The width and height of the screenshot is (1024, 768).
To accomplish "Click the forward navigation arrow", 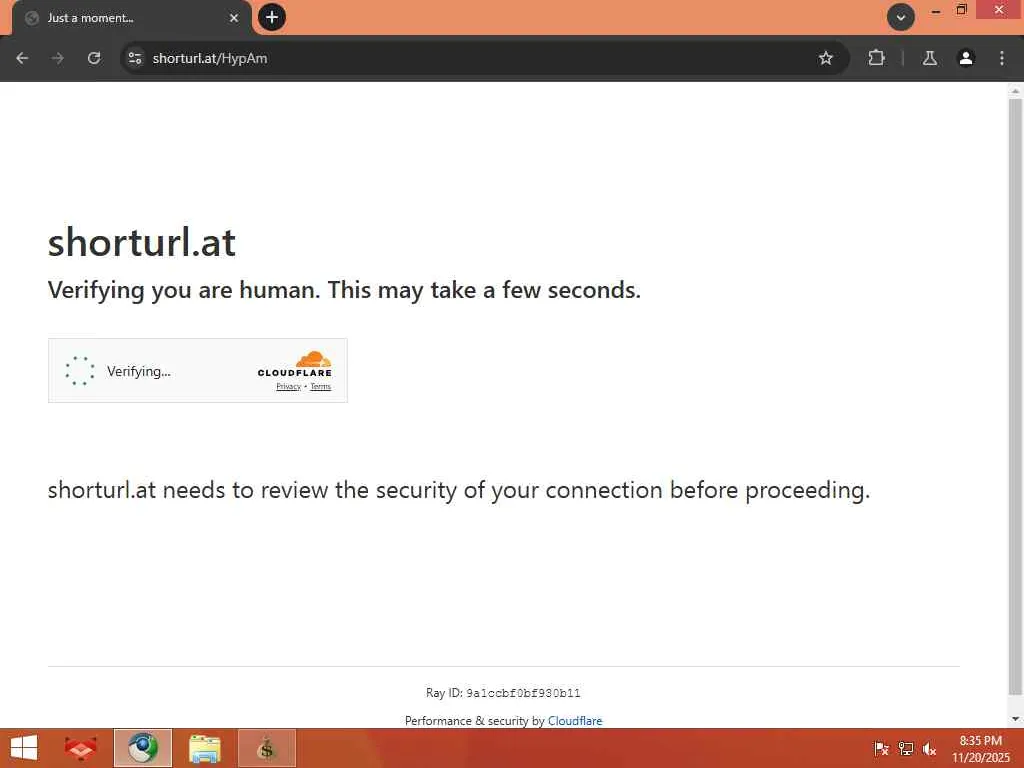I will (x=58, y=58).
